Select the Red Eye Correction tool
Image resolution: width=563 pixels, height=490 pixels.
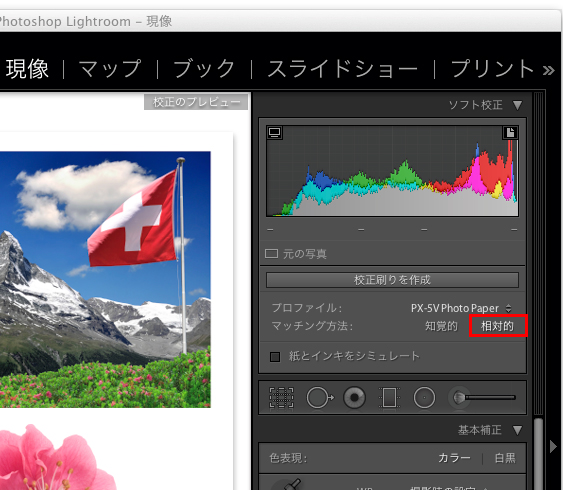(x=354, y=398)
